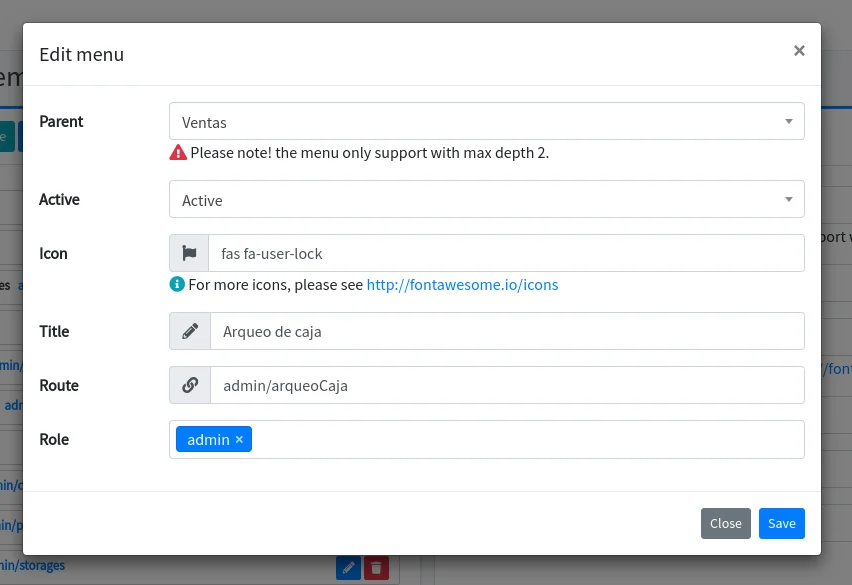This screenshot has height=585, width=852.
Task: Click the blue edit pencil button behind dialog
Action: point(348,568)
